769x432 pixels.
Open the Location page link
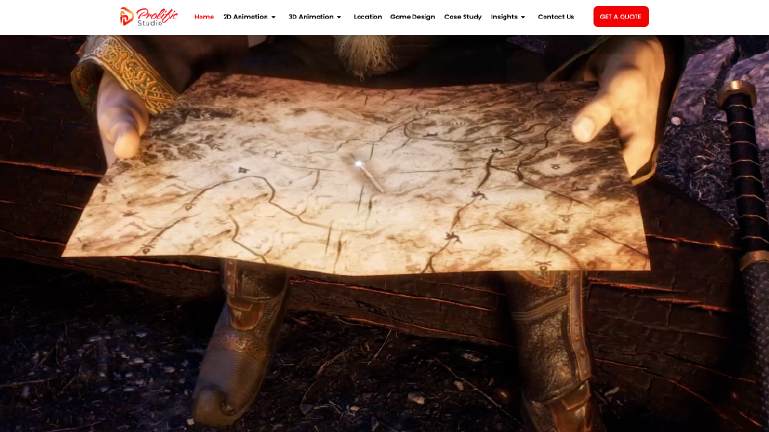tap(367, 17)
